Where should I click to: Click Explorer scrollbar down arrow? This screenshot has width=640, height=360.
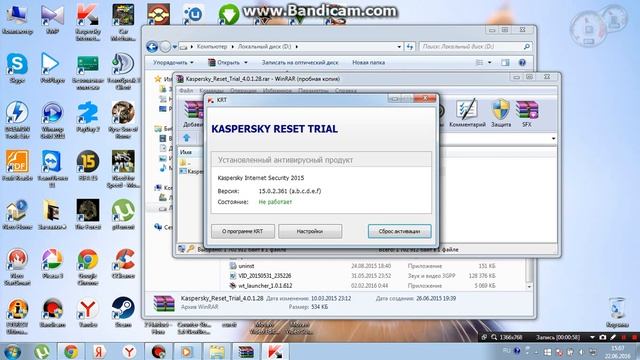529,287
